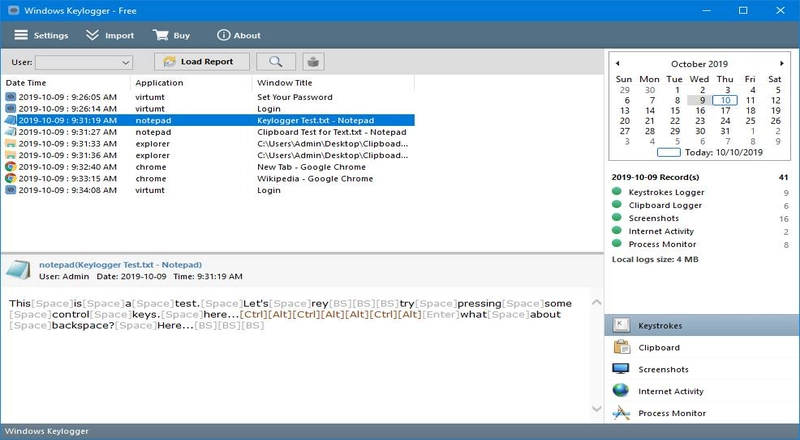Viewport: 800px width, 440px height.
Task: Click explorer icon of the 9:31:36 AM row
Action: coord(11,155)
